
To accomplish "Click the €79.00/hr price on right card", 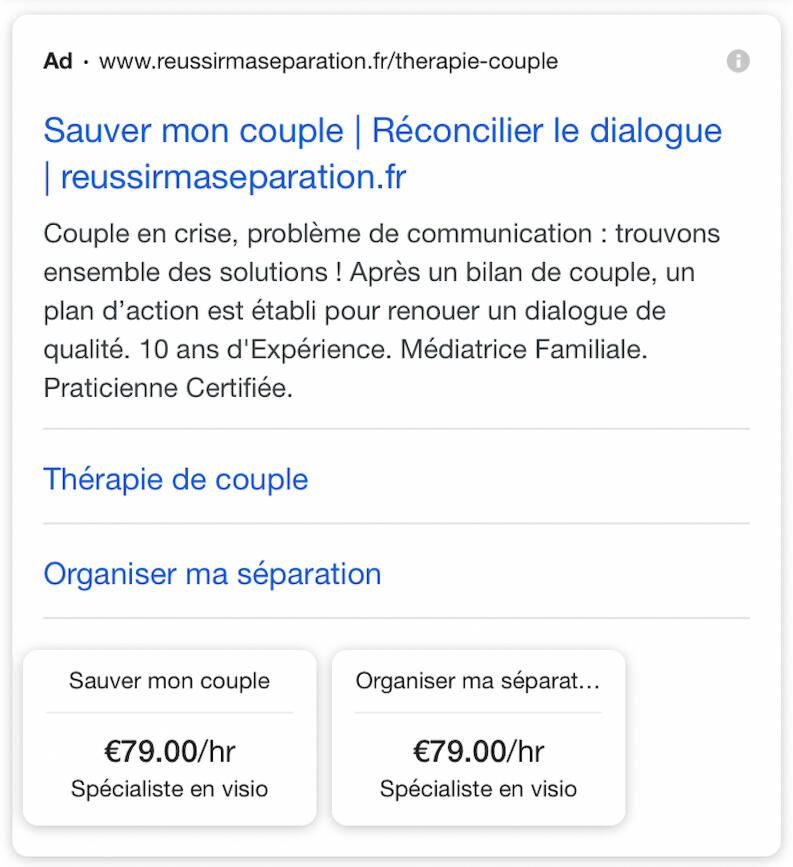I will (x=477, y=749).
